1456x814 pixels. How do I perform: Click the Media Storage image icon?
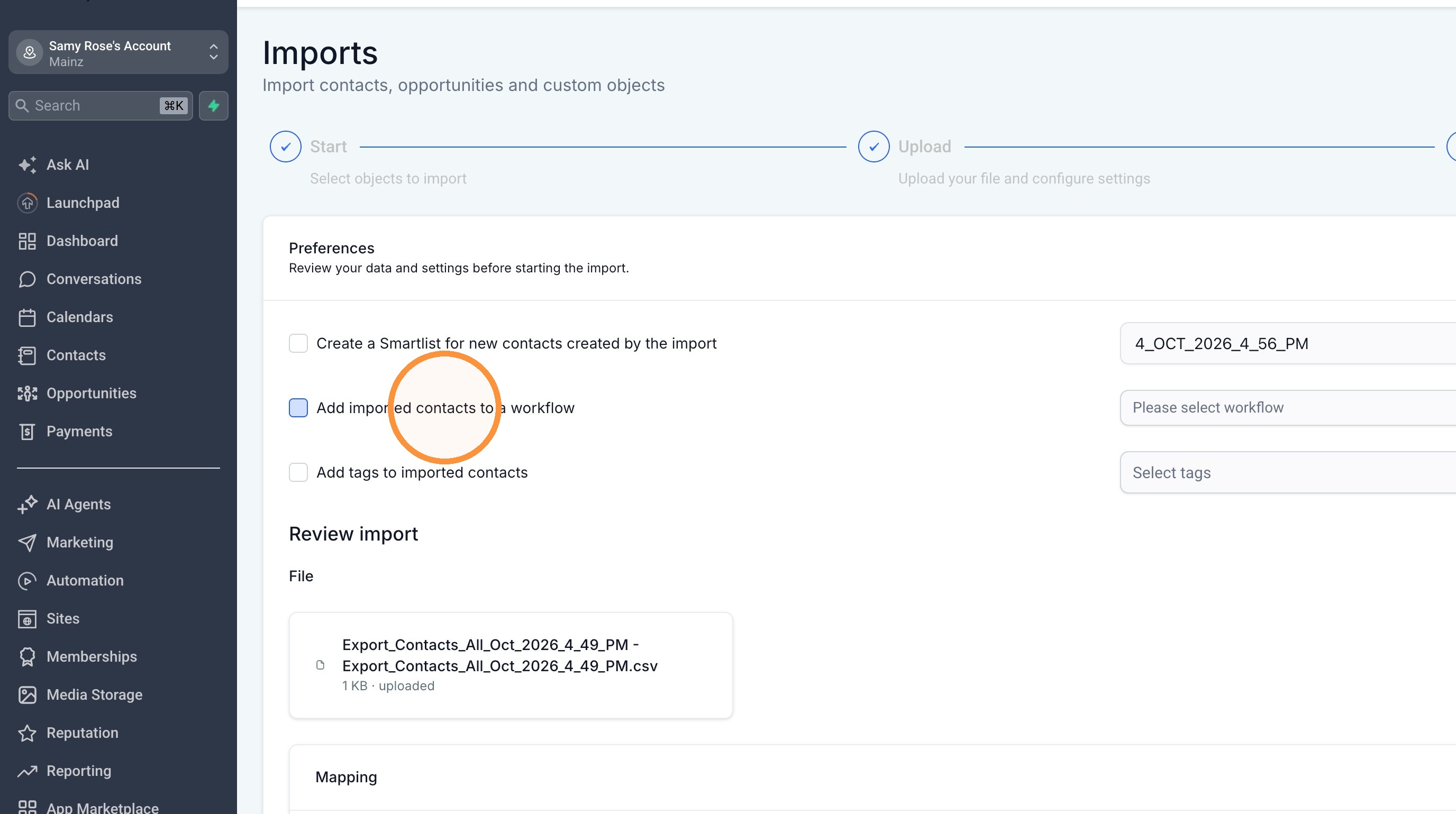(x=27, y=695)
